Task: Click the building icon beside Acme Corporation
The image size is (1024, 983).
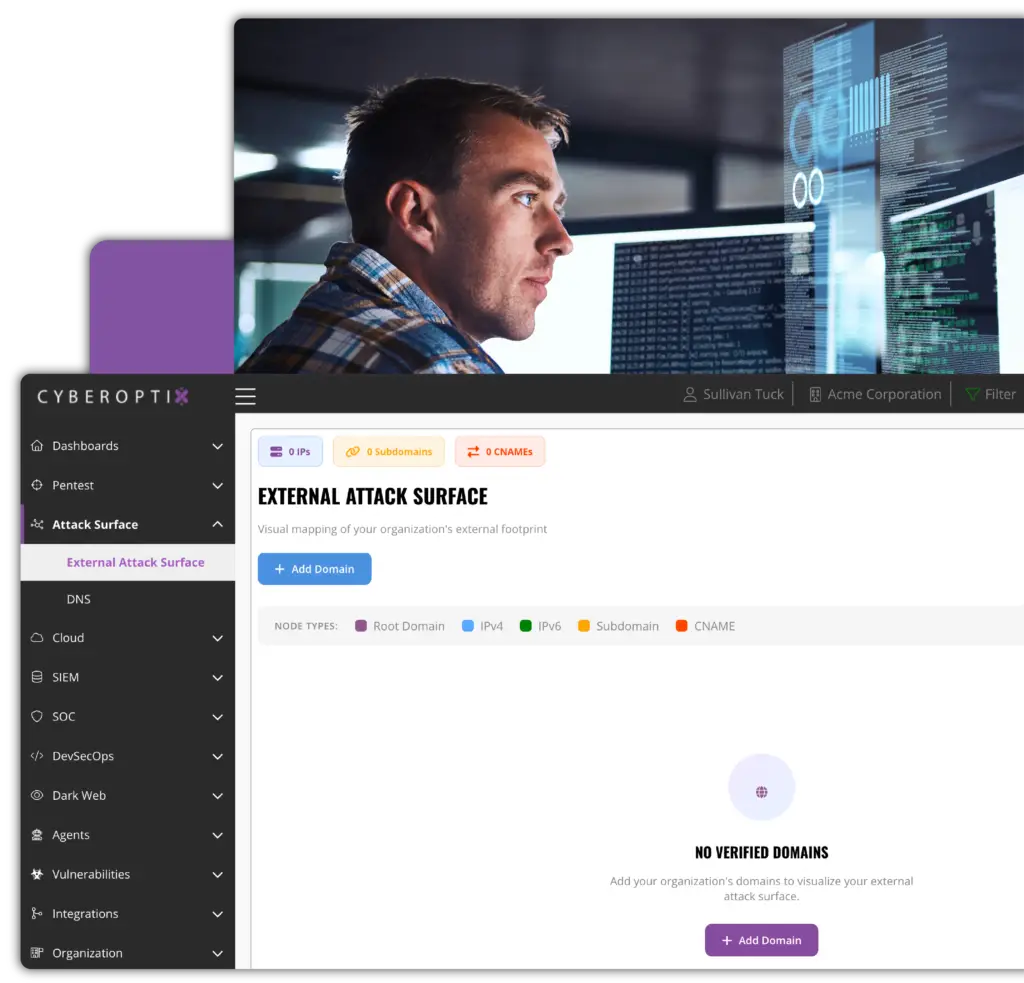Action: [x=815, y=395]
